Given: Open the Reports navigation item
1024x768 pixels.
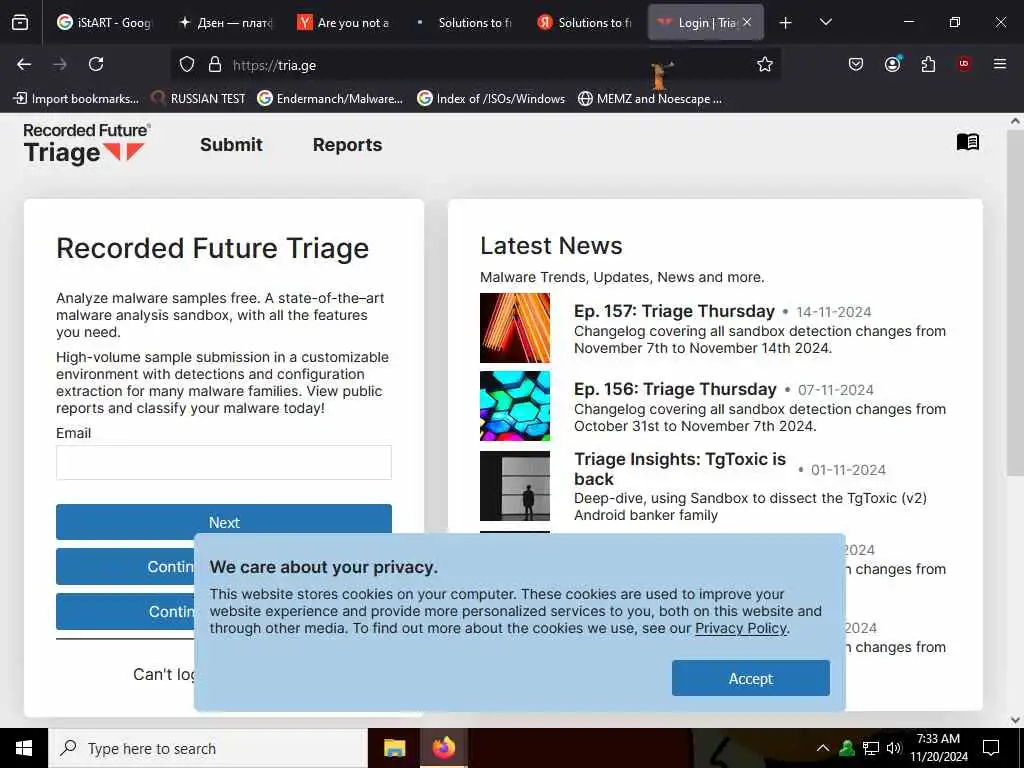Looking at the screenshot, I should 347,145.
